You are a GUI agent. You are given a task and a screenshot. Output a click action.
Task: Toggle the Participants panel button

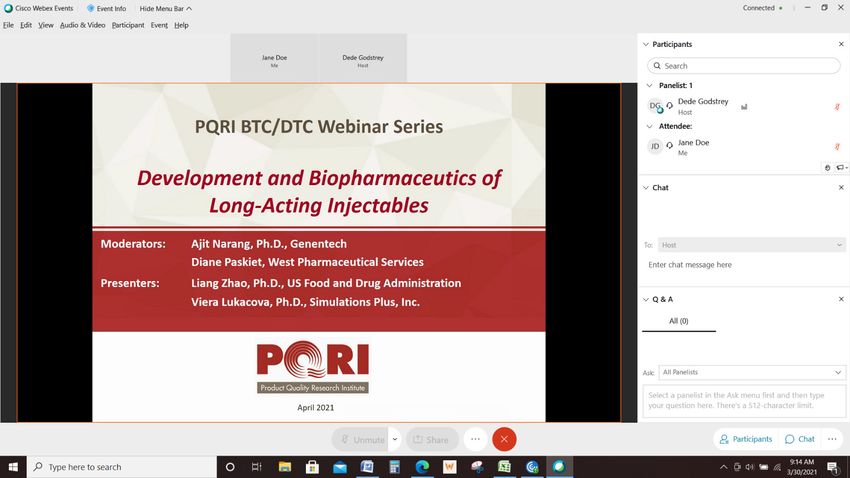click(x=745, y=439)
